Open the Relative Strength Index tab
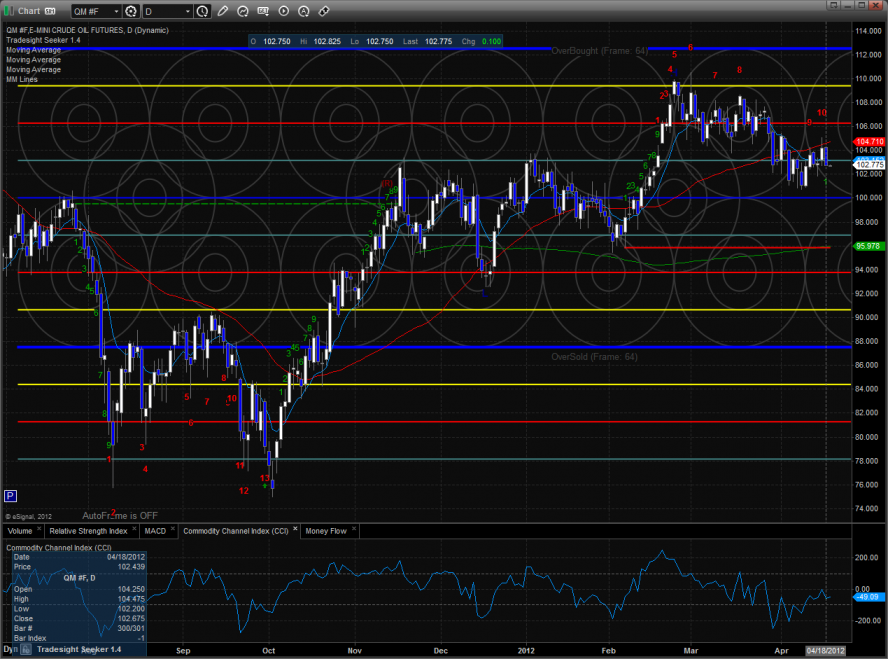Image resolution: width=888 pixels, height=659 pixels. [x=88, y=530]
